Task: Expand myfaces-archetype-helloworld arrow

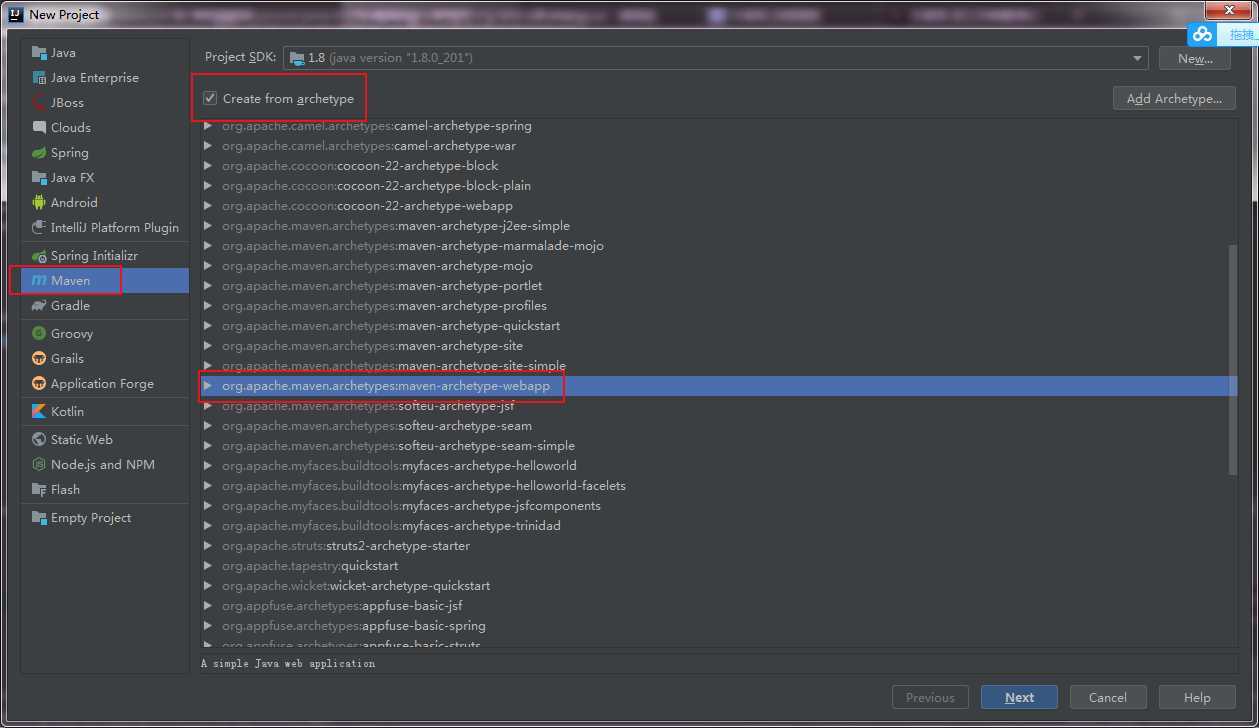Action: (x=208, y=466)
